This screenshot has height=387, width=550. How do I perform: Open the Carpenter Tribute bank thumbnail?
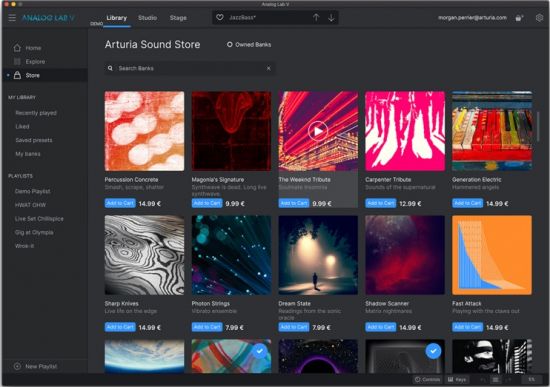click(405, 131)
